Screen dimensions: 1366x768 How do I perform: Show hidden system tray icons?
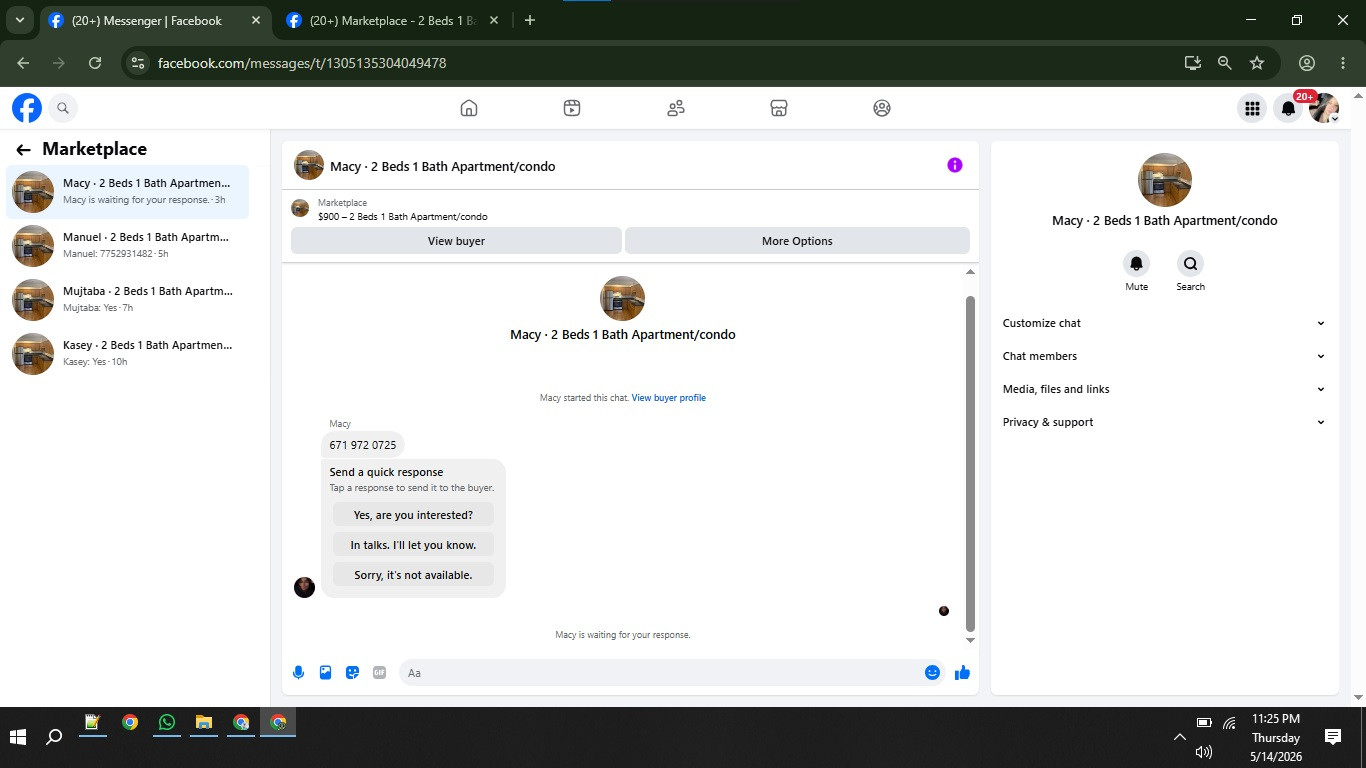pos(1180,737)
